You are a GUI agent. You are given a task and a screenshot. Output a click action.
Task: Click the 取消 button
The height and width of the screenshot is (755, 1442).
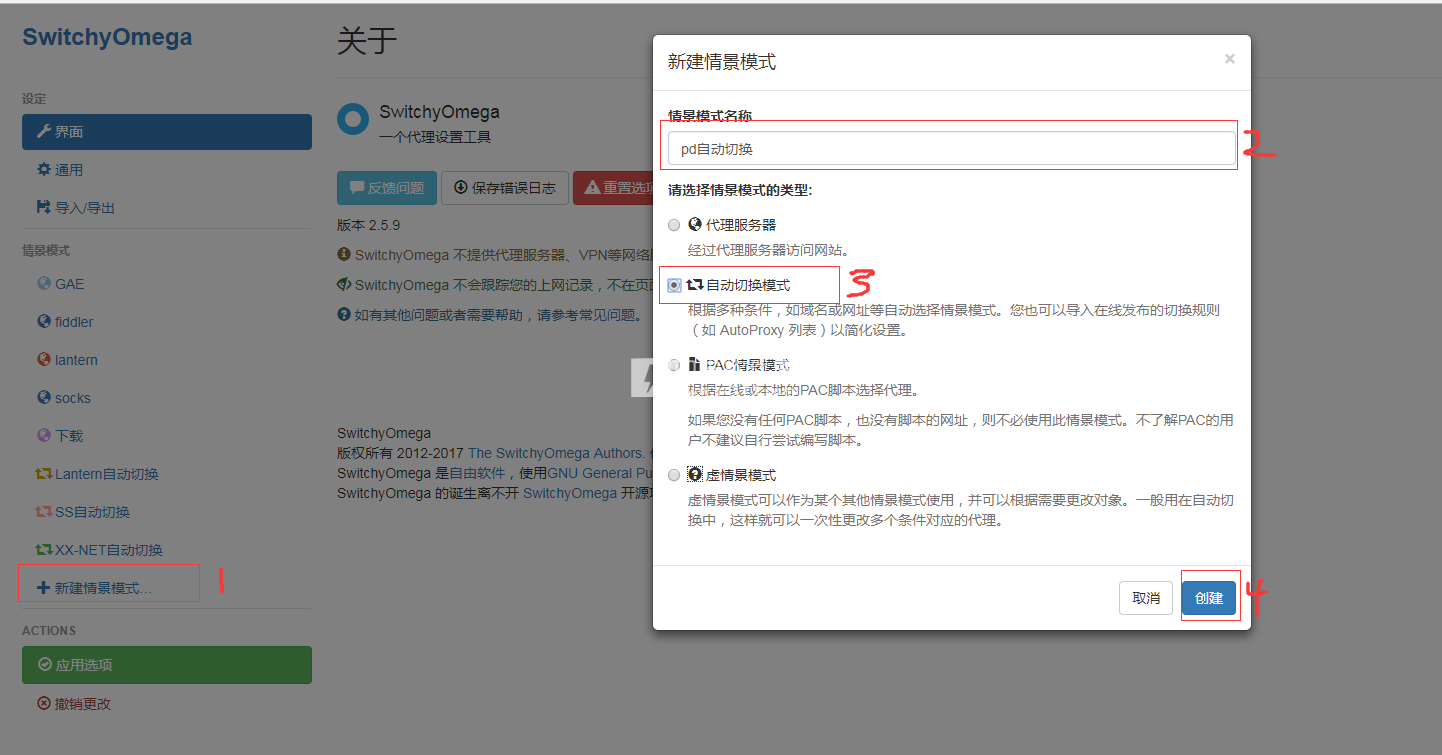tap(1146, 598)
